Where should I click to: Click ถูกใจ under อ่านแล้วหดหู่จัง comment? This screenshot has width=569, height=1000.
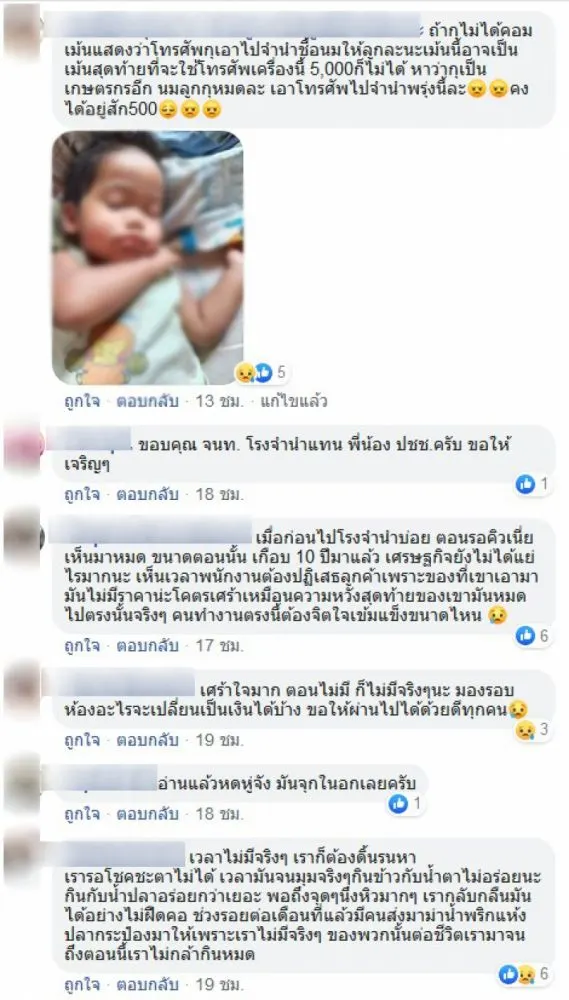82,814
